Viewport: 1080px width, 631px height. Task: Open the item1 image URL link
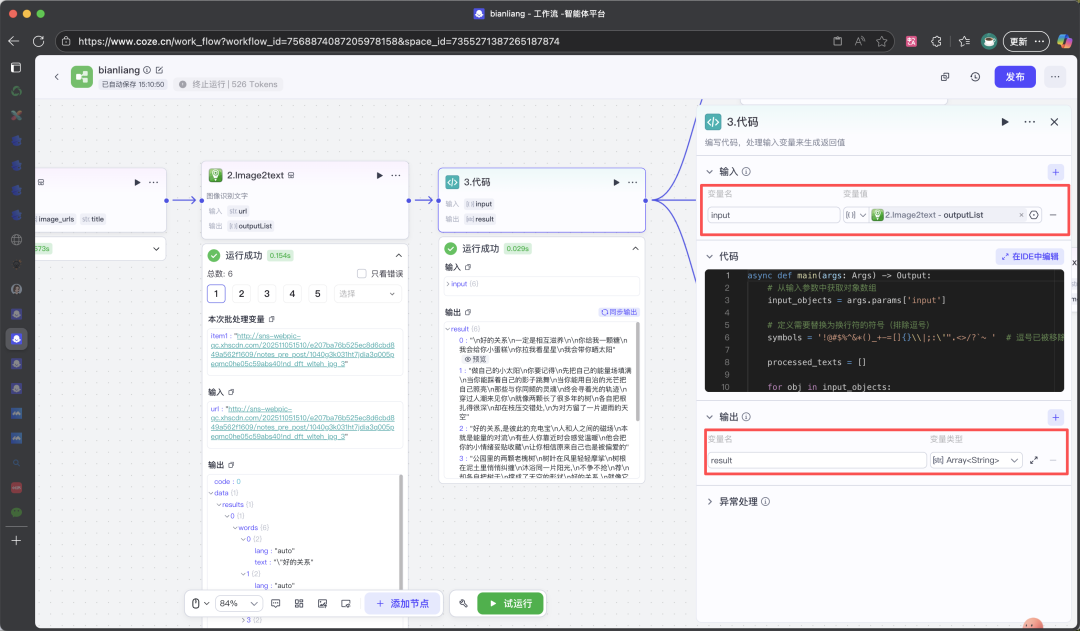point(302,350)
